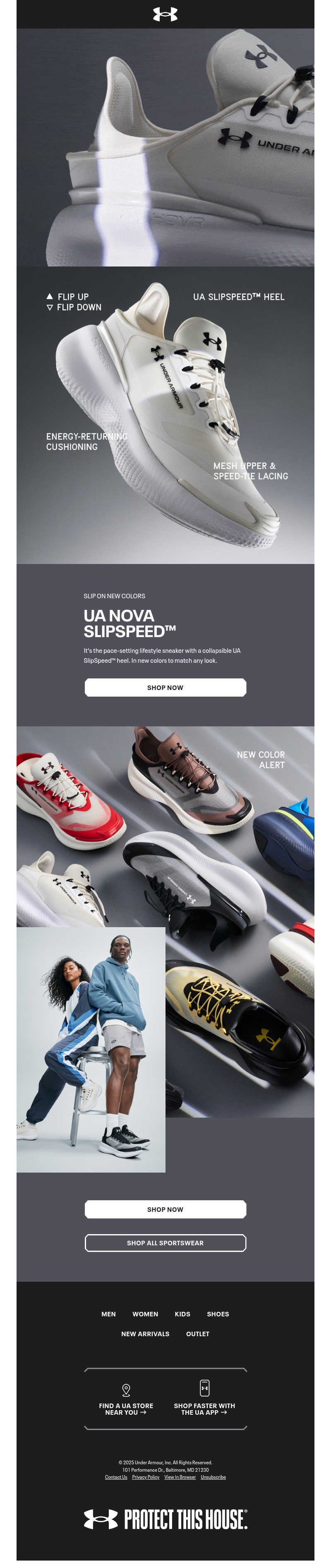Click the filled Flip Up triangle icon
The image size is (331, 1568).
(49, 296)
